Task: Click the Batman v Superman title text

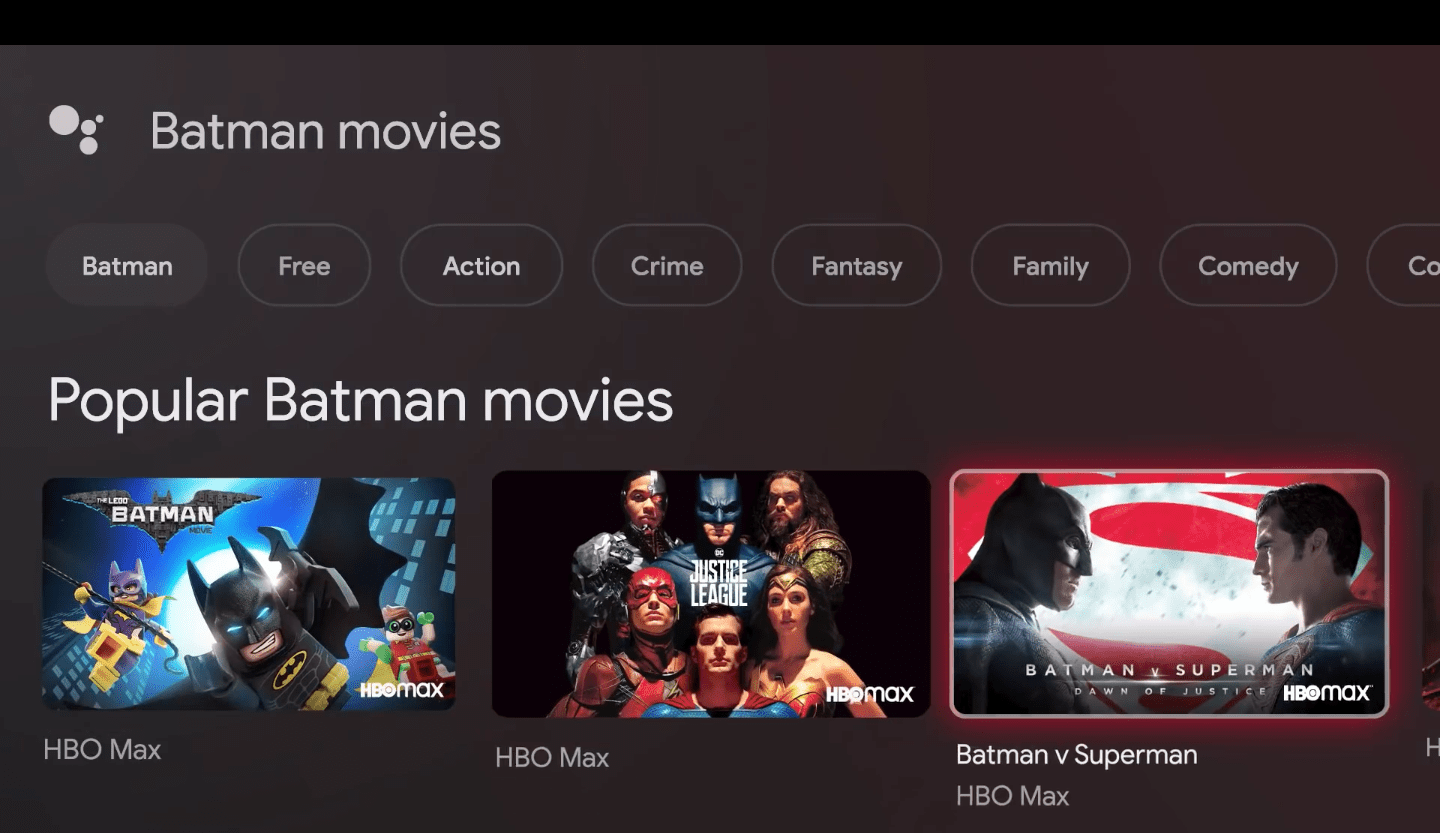Action: (x=1076, y=755)
